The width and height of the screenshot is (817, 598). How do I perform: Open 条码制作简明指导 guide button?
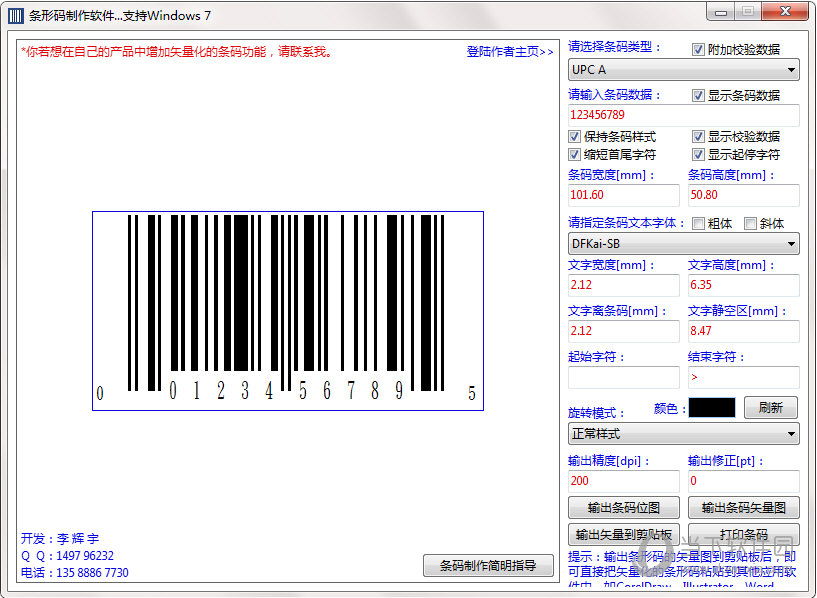(488, 566)
